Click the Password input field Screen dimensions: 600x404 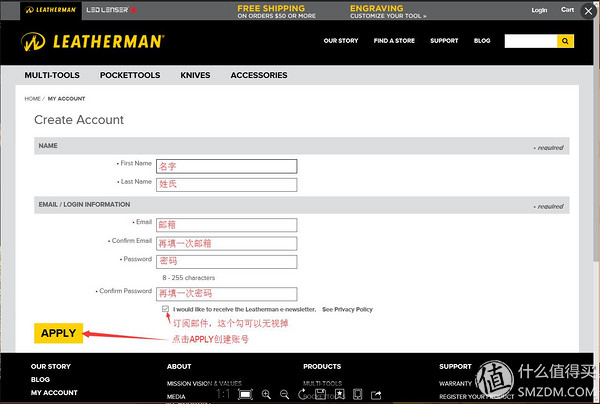(x=227, y=262)
